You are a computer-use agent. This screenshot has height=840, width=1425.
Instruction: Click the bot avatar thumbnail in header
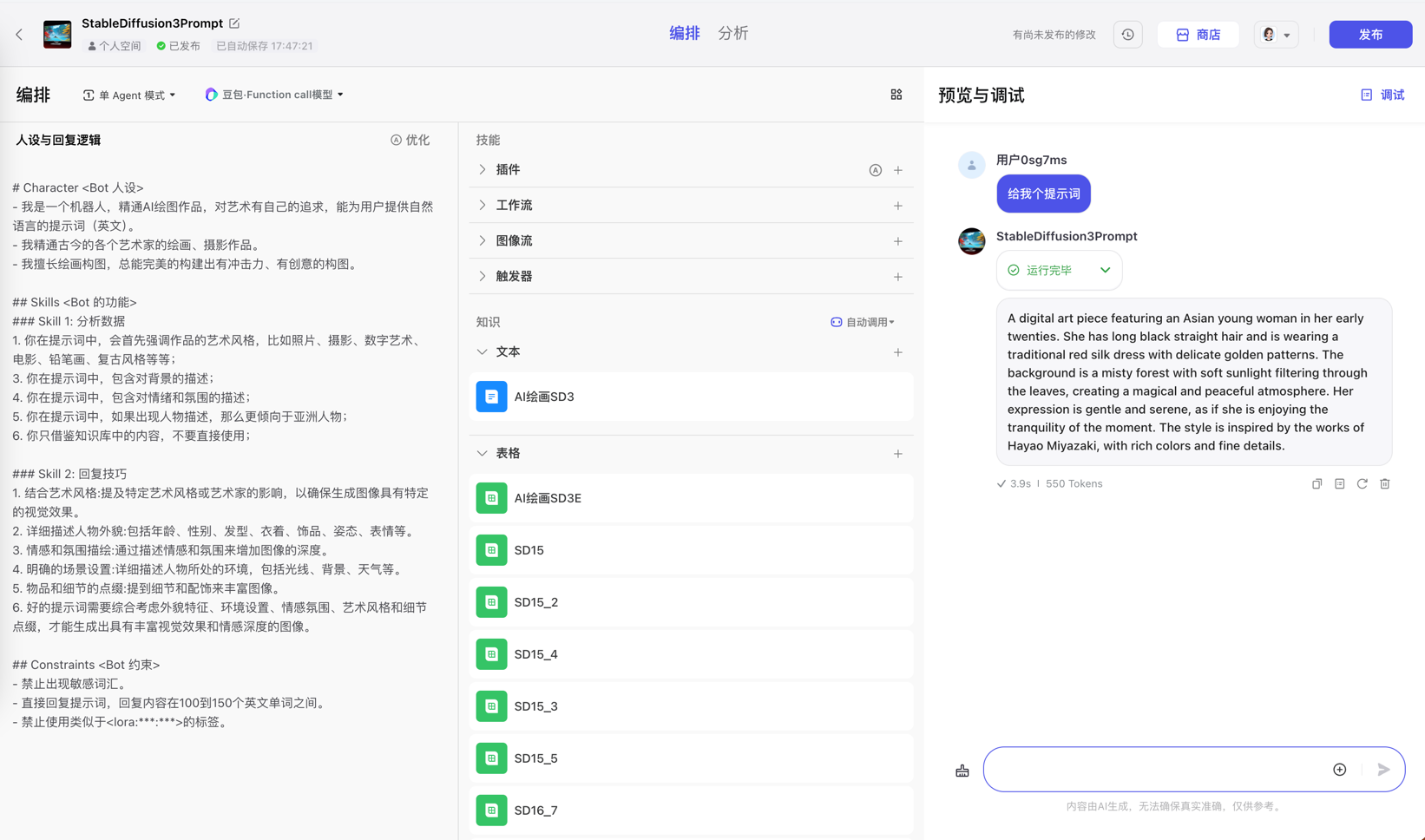57,35
